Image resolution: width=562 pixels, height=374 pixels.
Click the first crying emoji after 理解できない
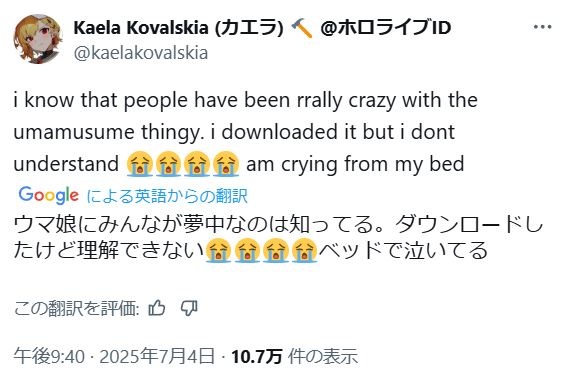(x=218, y=250)
